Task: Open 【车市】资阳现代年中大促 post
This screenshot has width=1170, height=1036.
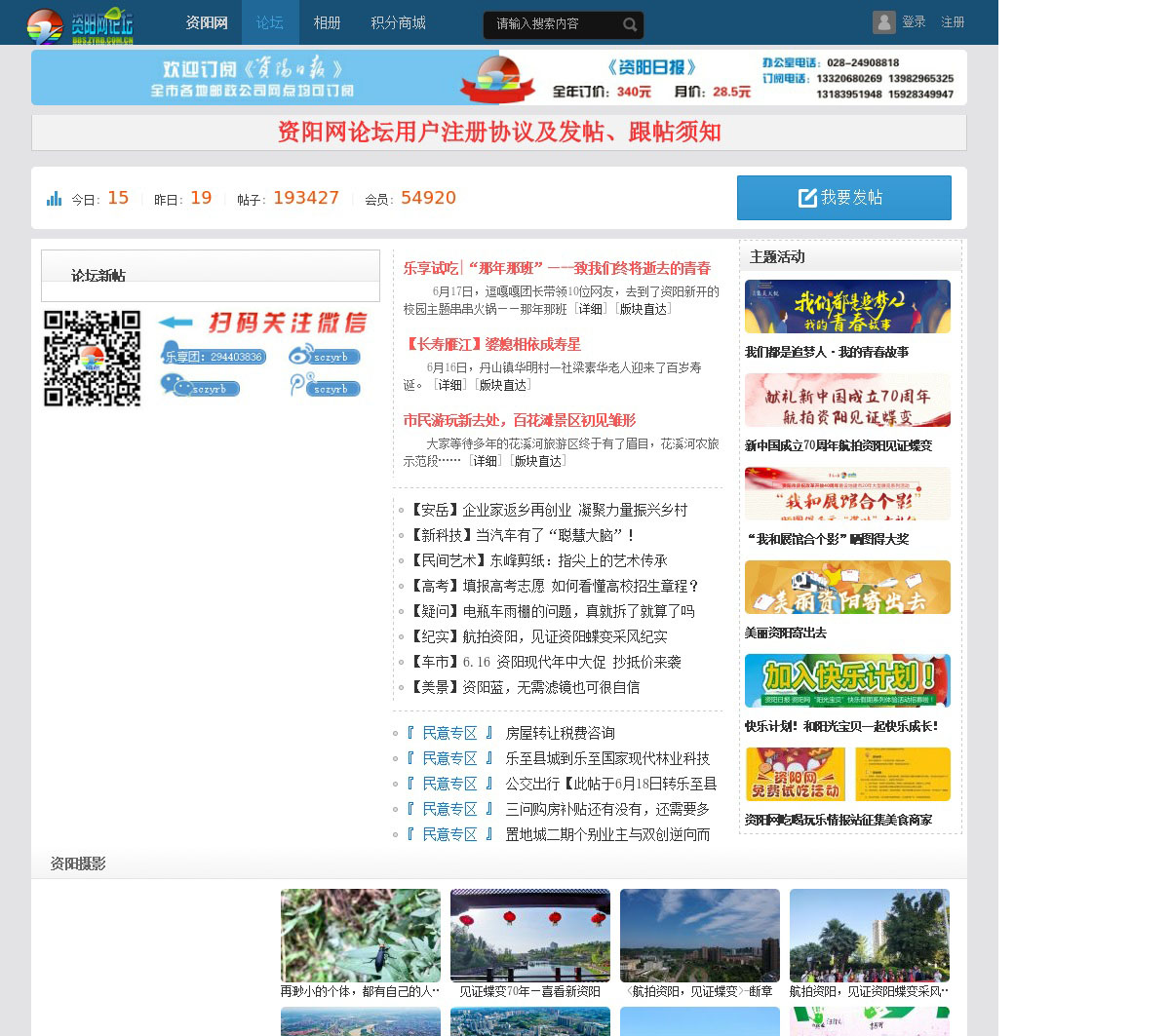Action: [x=543, y=662]
